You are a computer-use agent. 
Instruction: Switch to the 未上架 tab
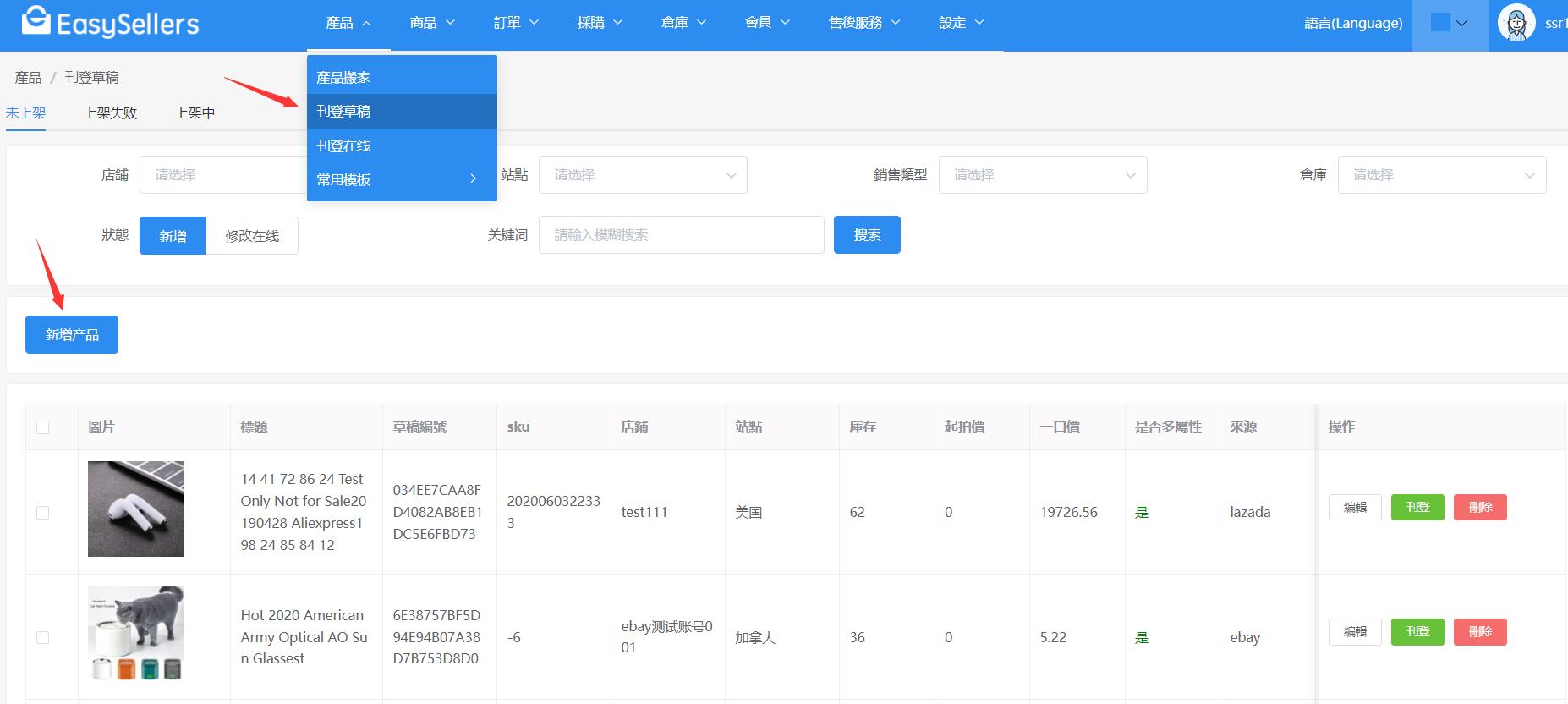pyautogui.click(x=25, y=113)
